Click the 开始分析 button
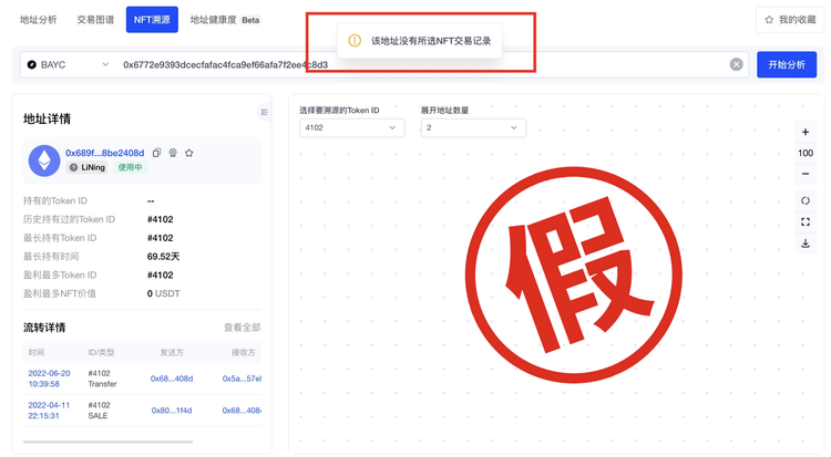The width and height of the screenshot is (831, 457). click(x=786, y=65)
